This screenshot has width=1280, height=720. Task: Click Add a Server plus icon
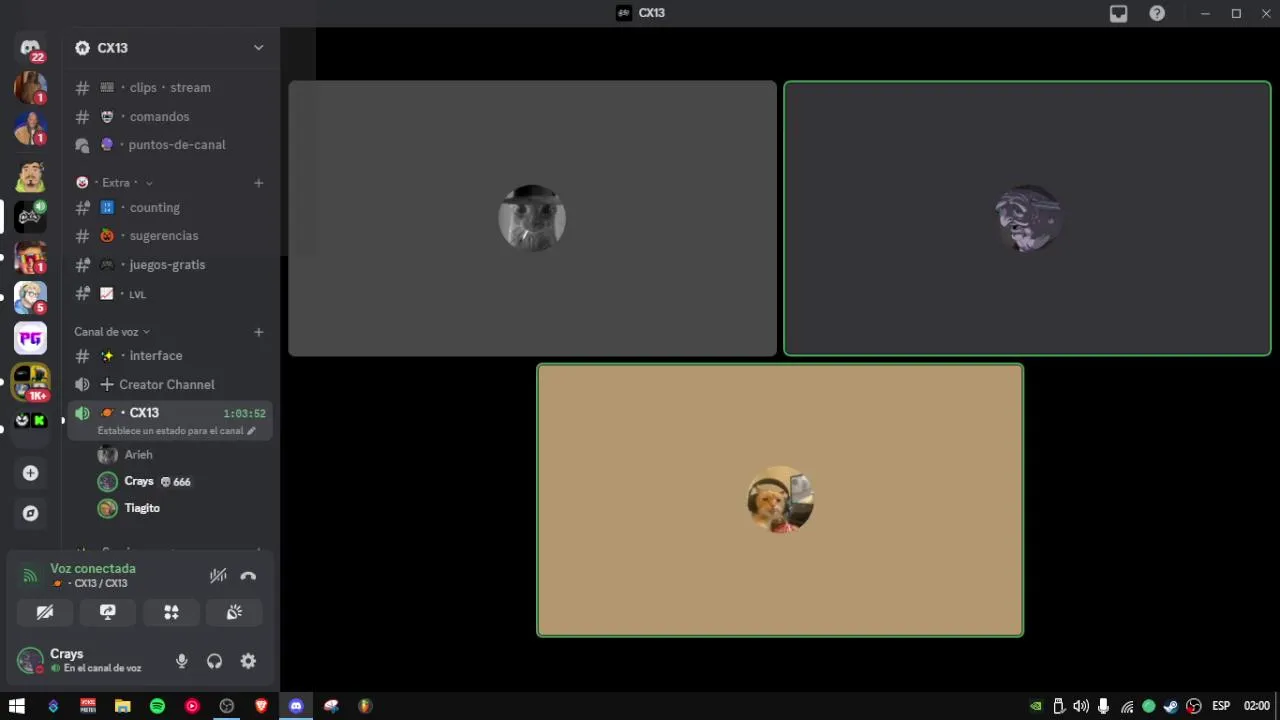(30, 473)
